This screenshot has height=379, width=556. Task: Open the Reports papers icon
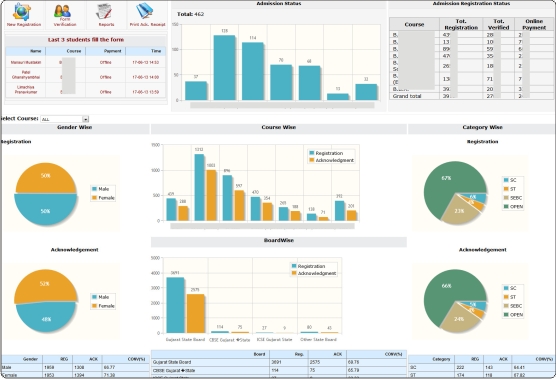tap(104, 12)
